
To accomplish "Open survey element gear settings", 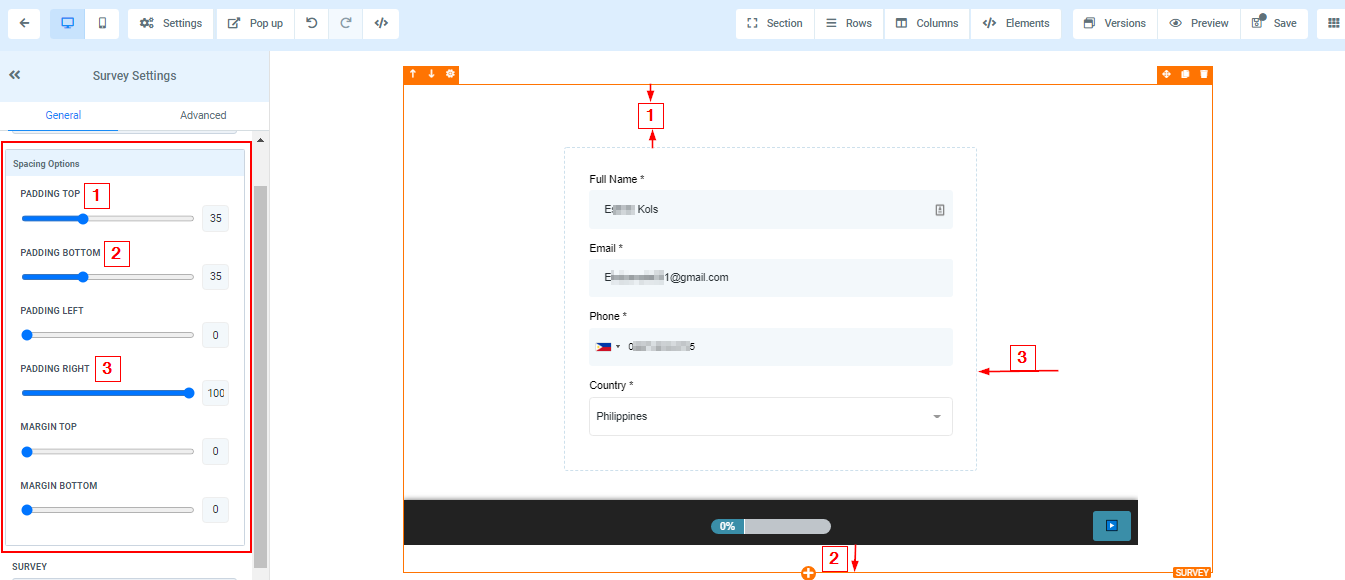I will (x=450, y=74).
